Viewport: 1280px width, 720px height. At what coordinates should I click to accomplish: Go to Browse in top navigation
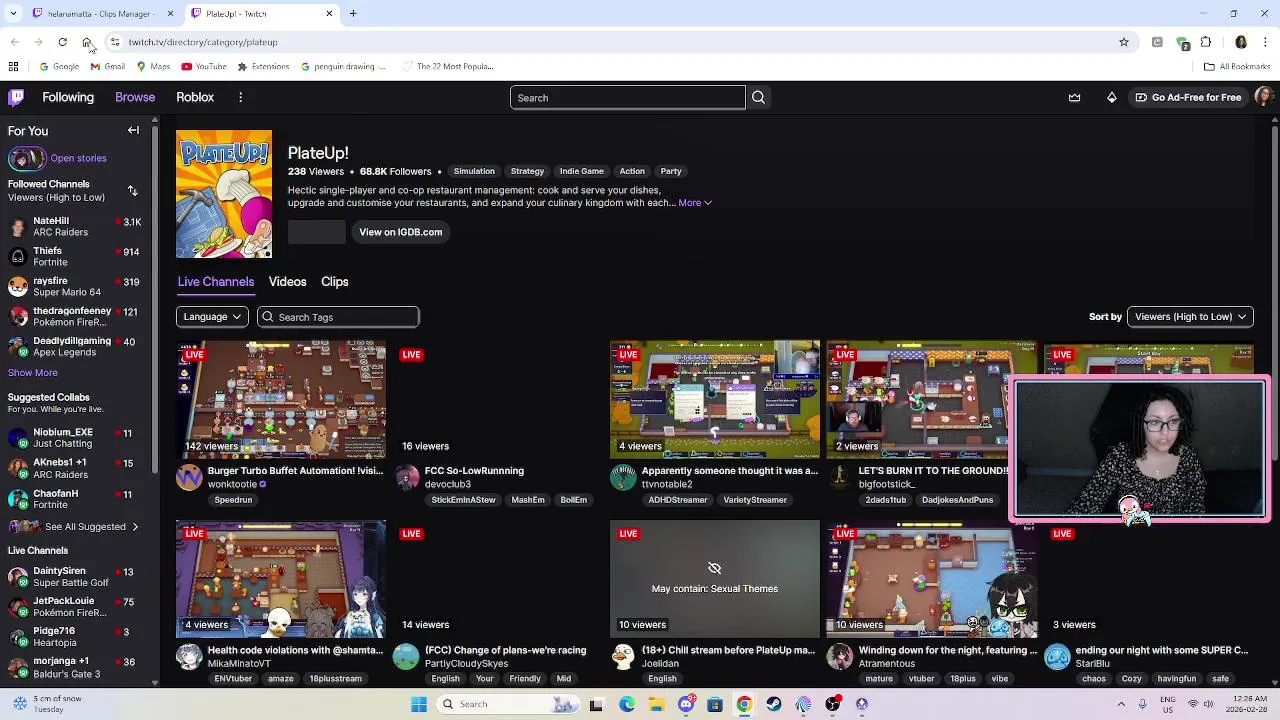pyautogui.click(x=135, y=97)
